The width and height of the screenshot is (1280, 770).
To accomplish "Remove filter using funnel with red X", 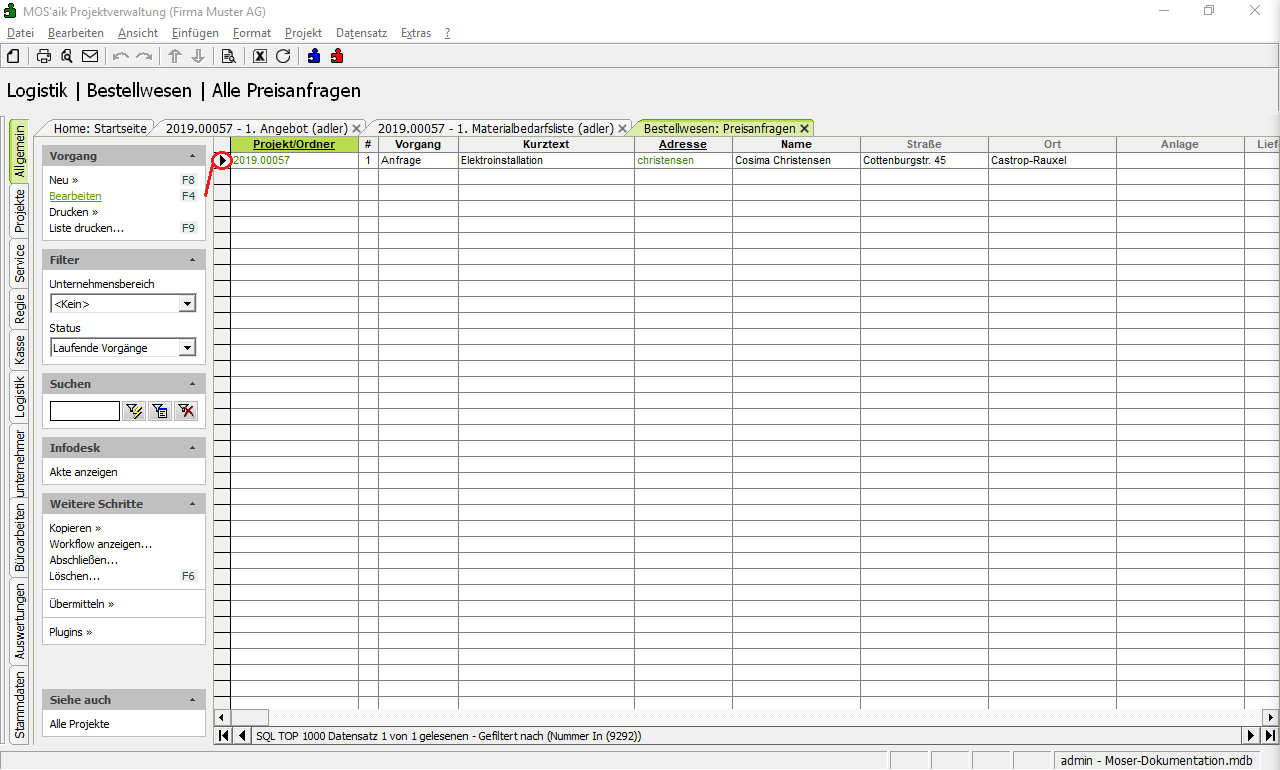I will coord(186,411).
